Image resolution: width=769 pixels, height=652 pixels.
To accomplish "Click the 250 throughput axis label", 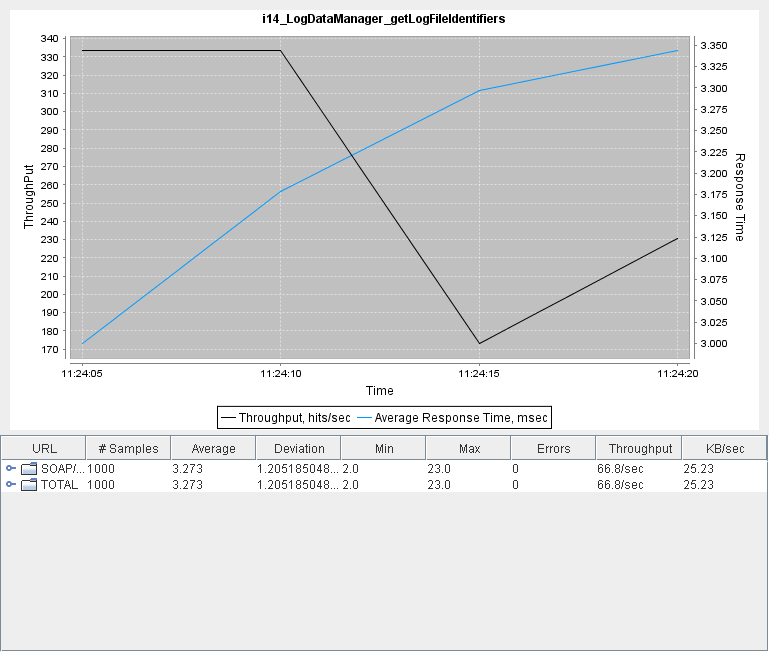I will (49, 203).
